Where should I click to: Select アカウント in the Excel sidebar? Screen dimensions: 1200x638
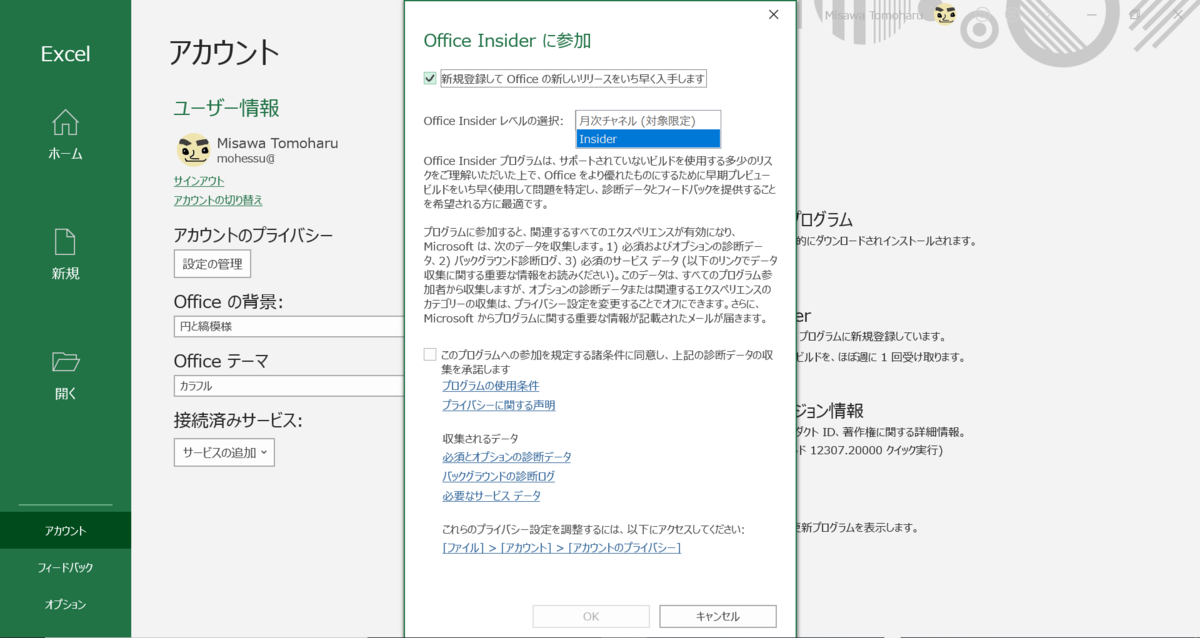coord(65,531)
